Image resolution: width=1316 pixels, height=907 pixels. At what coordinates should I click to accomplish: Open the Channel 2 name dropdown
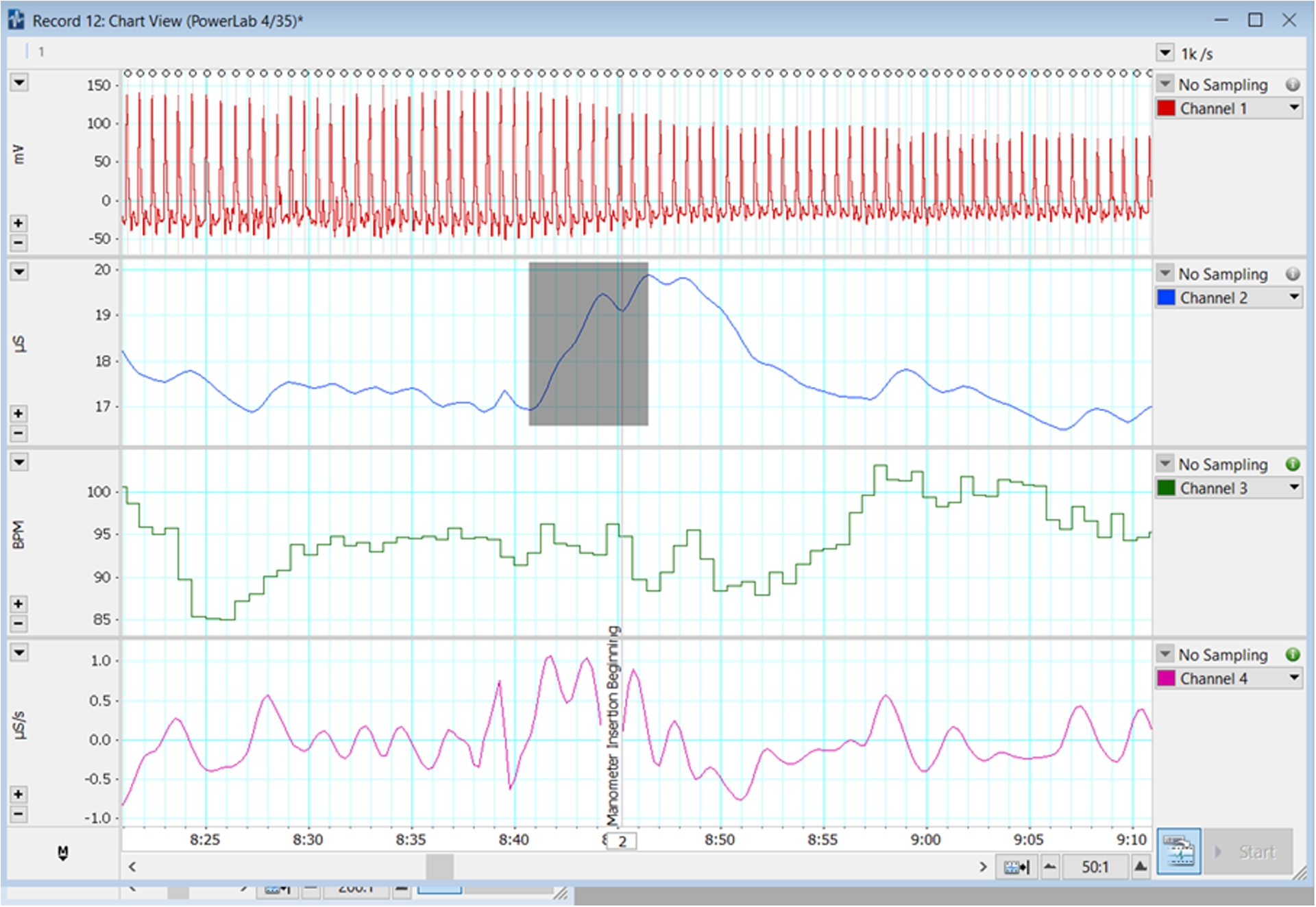pos(1293,297)
